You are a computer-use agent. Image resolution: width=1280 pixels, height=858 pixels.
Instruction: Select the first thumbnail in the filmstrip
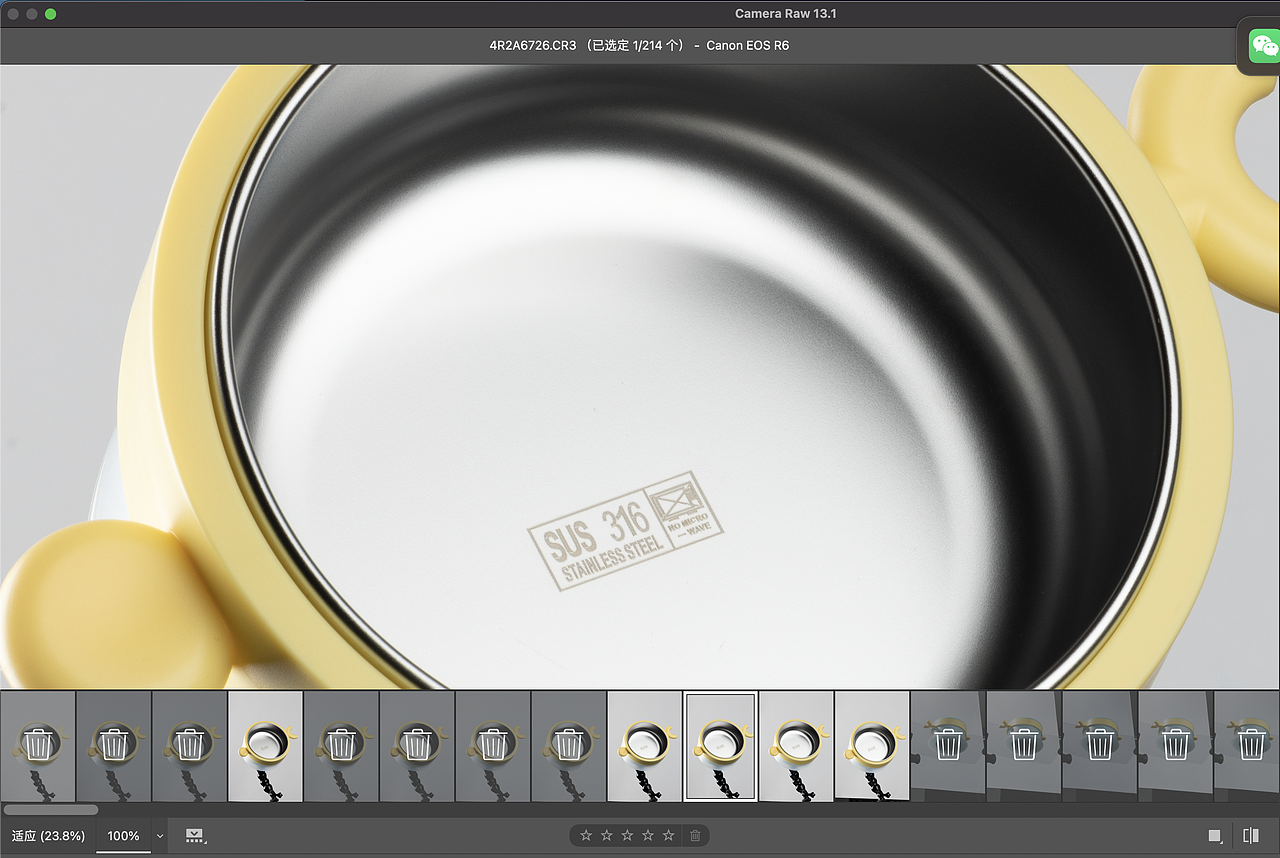click(38, 746)
